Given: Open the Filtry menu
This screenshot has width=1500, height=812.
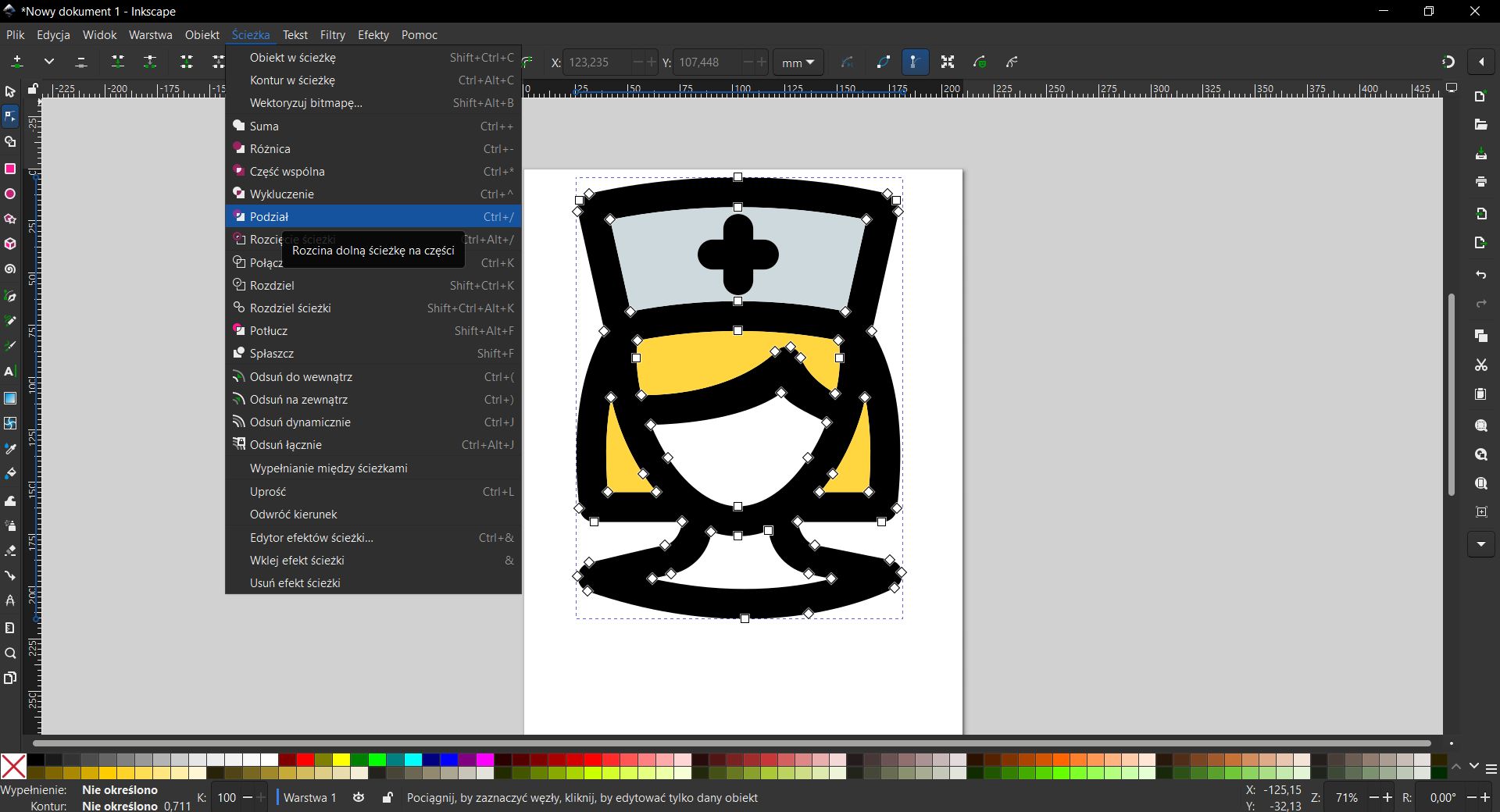Looking at the screenshot, I should point(333,34).
